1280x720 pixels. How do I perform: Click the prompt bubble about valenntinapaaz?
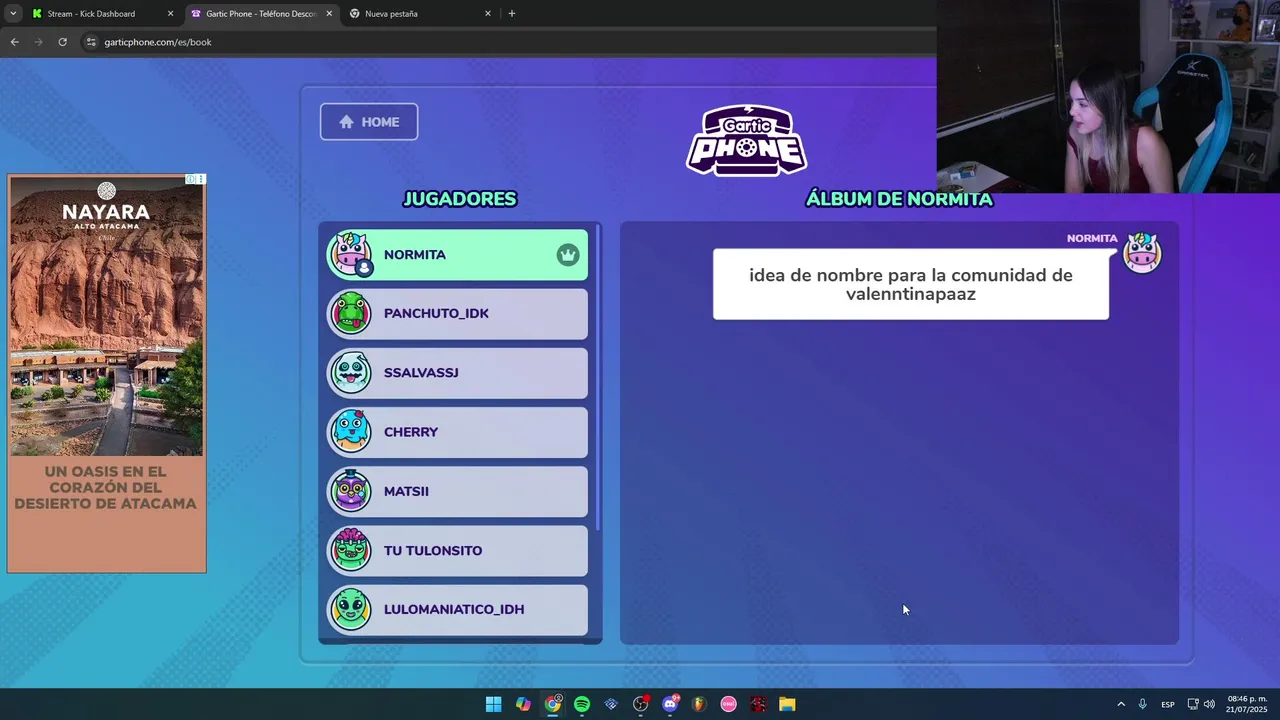tap(911, 285)
